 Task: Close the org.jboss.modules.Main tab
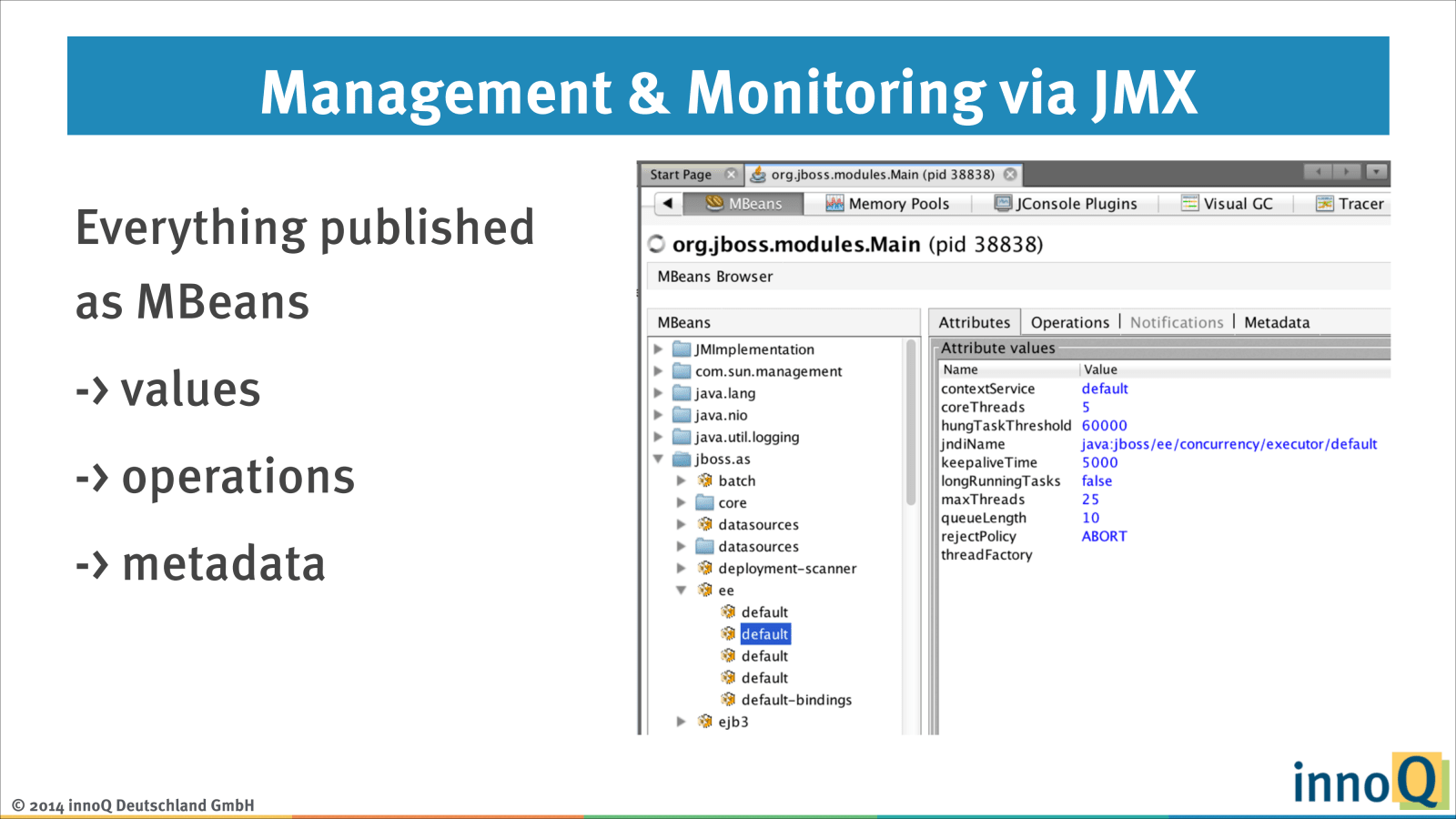pyautogui.click(x=1010, y=175)
